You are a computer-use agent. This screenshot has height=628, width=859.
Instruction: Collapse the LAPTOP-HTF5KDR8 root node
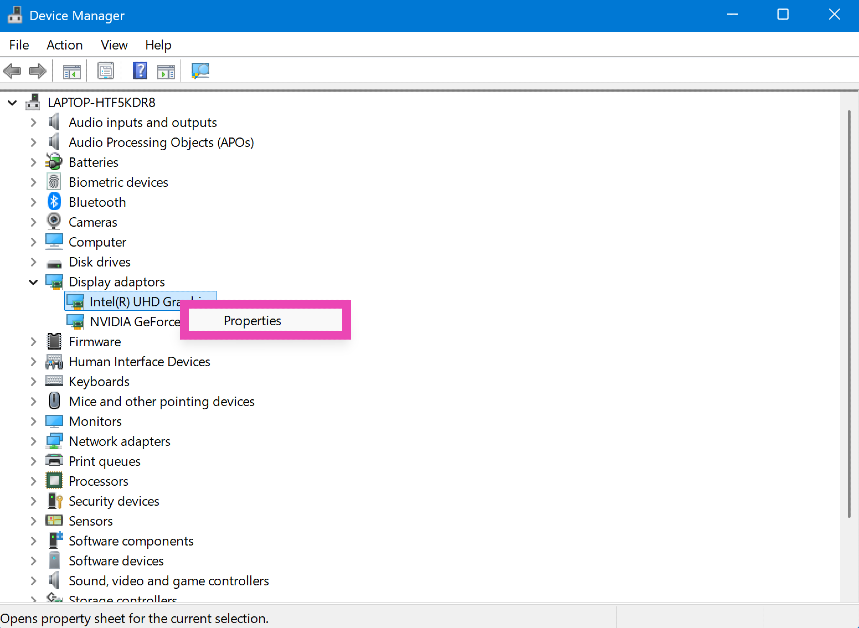13,102
